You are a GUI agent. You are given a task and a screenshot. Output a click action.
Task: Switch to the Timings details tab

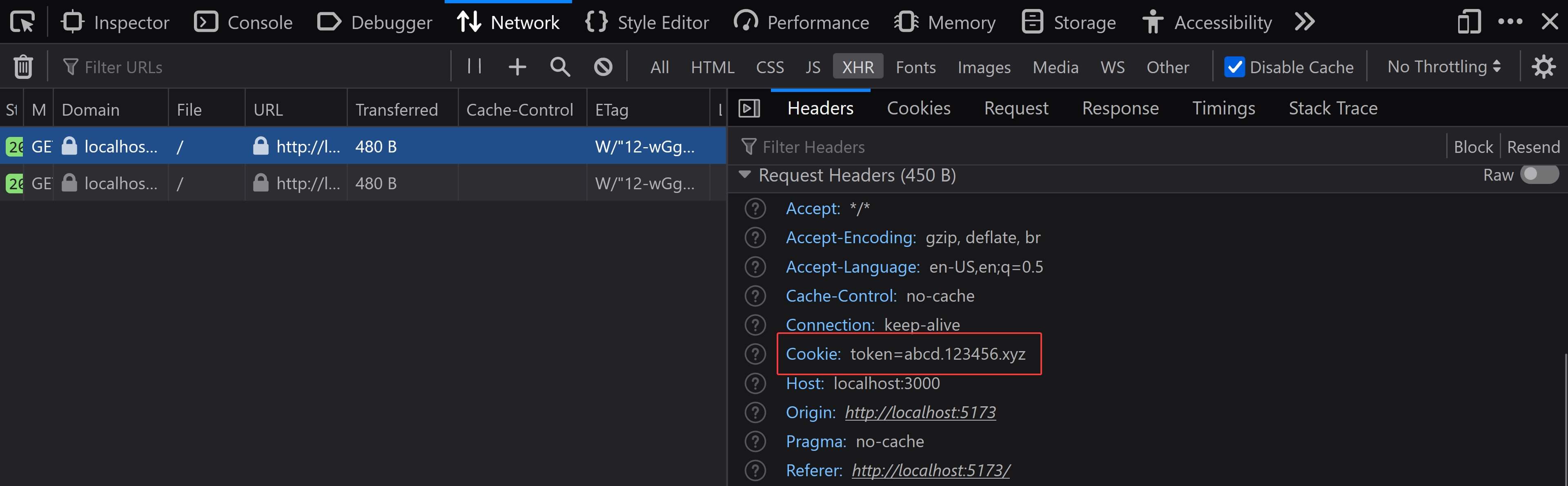pyautogui.click(x=1223, y=108)
